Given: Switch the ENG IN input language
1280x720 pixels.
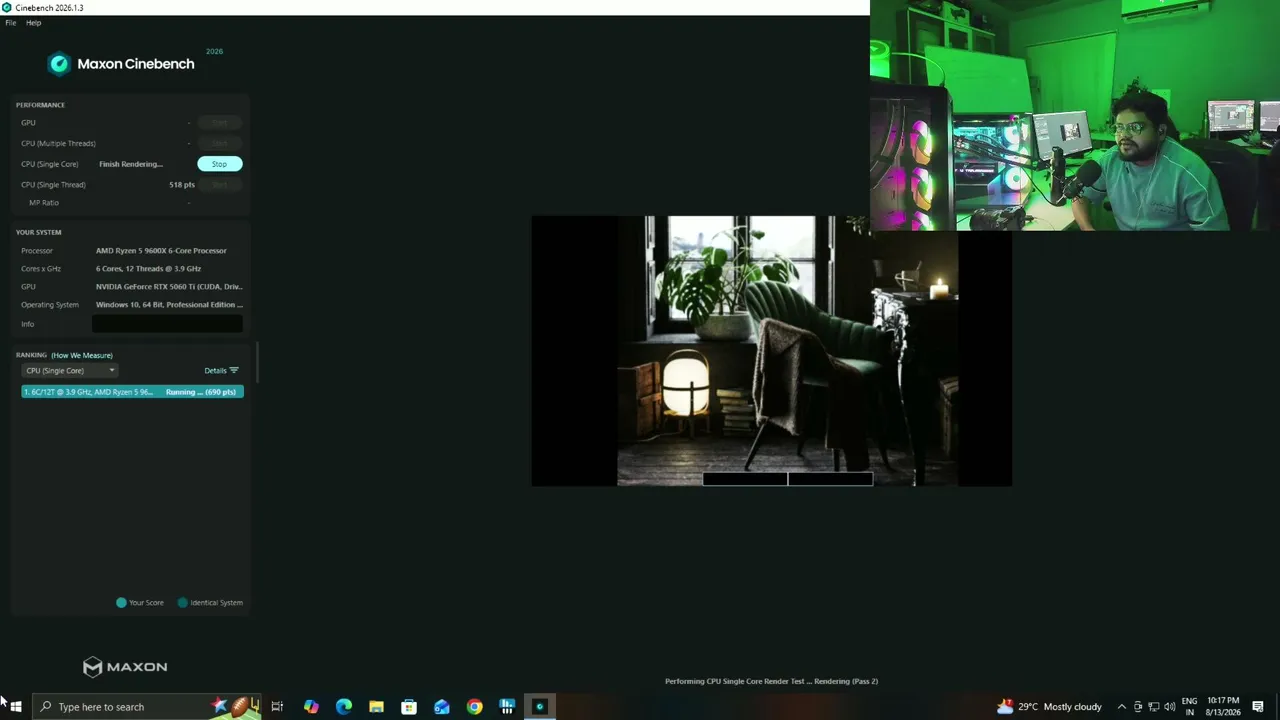Looking at the screenshot, I should [x=1190, y=707].
